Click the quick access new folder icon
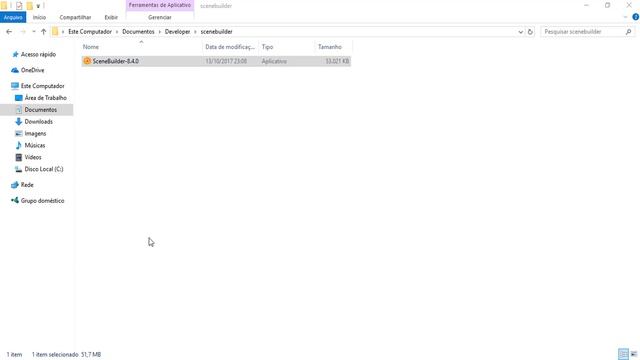This screenshot has height=360, width=640. (29, 6)
